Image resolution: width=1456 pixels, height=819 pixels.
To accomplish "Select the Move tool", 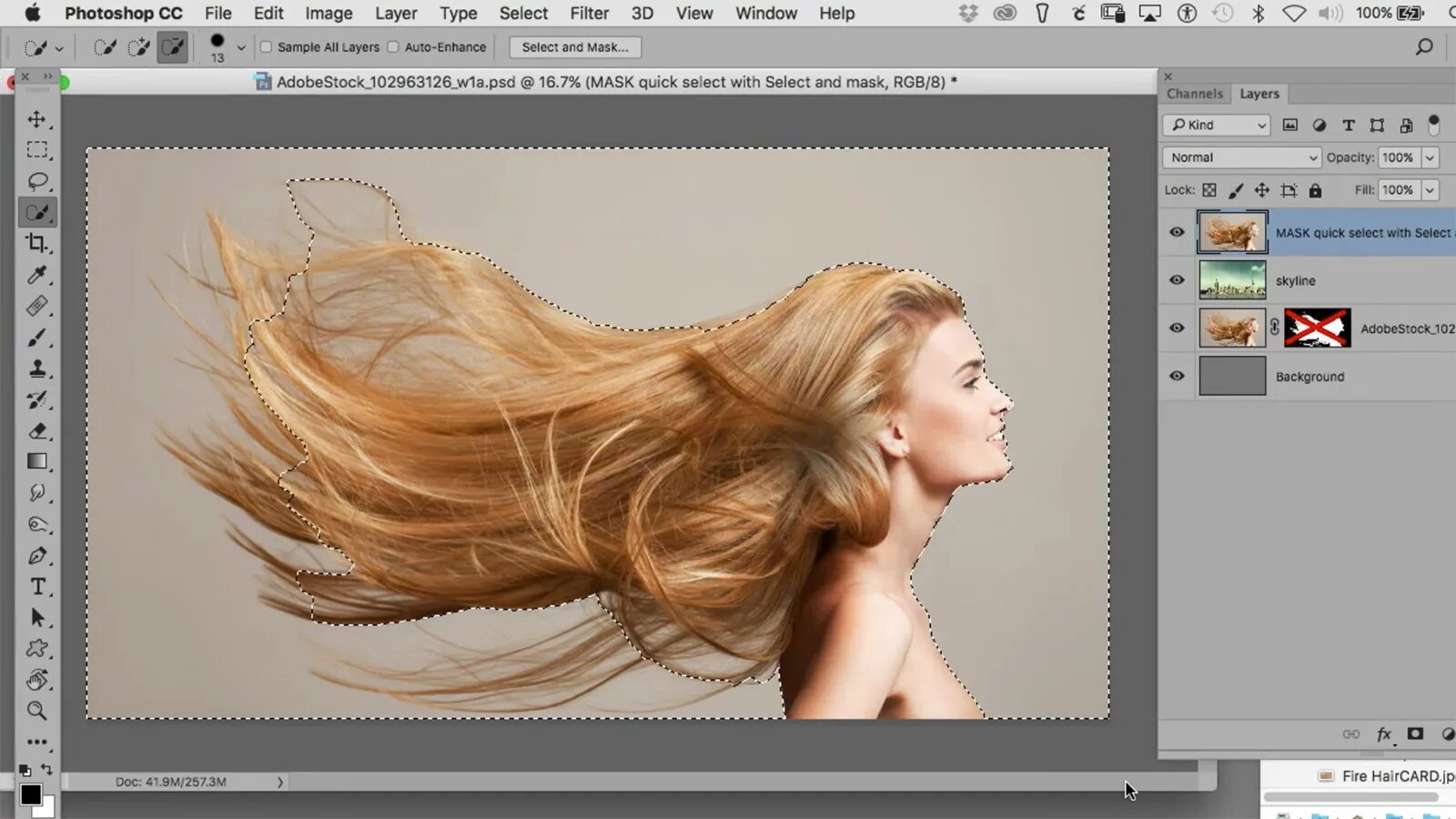I will (x=37, y=119).
